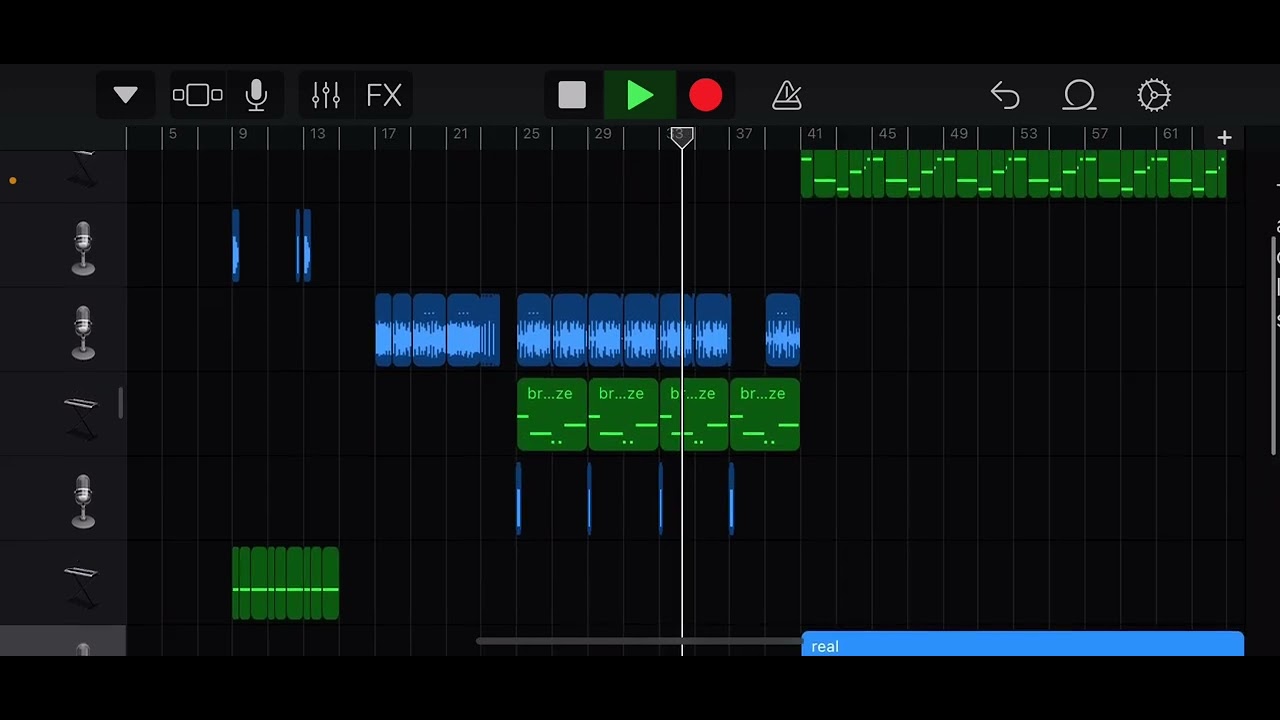Tap the microphone instrument button in toolbar
This screenshot has width=1280, height=720.
(x=256, y=95)
